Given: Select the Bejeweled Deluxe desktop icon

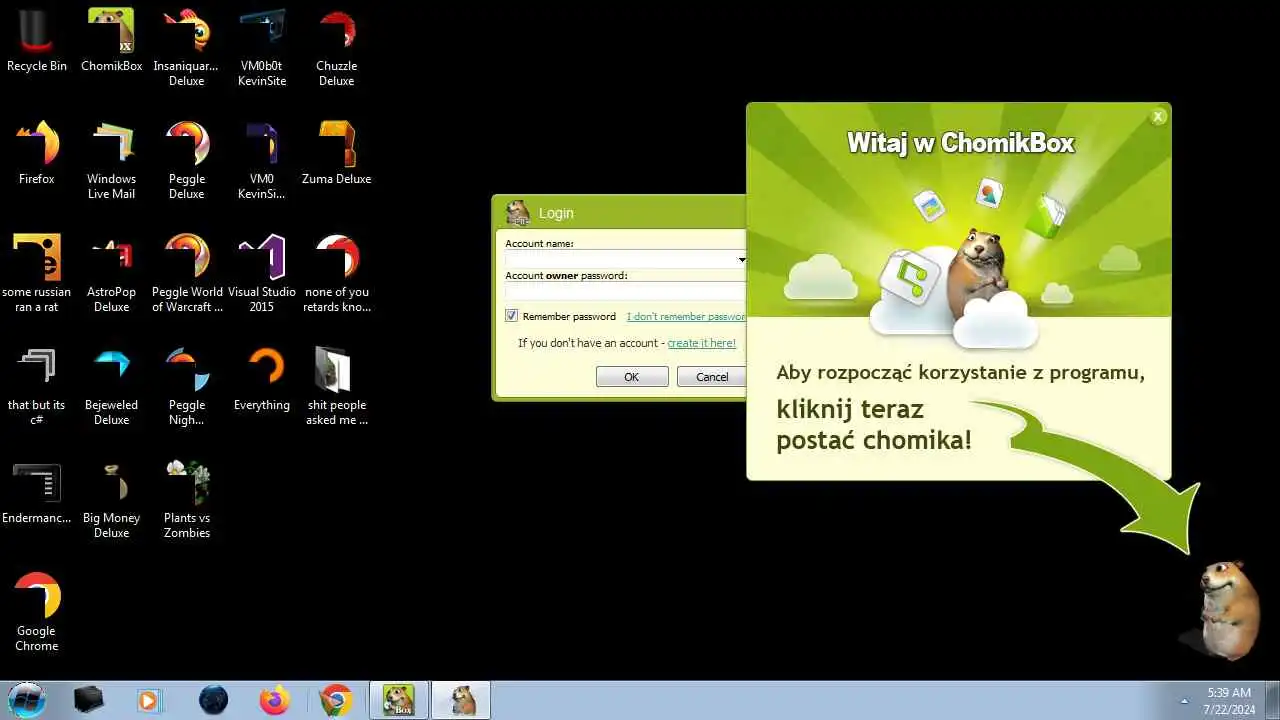Looking at the screenshot, I should 111,388.
